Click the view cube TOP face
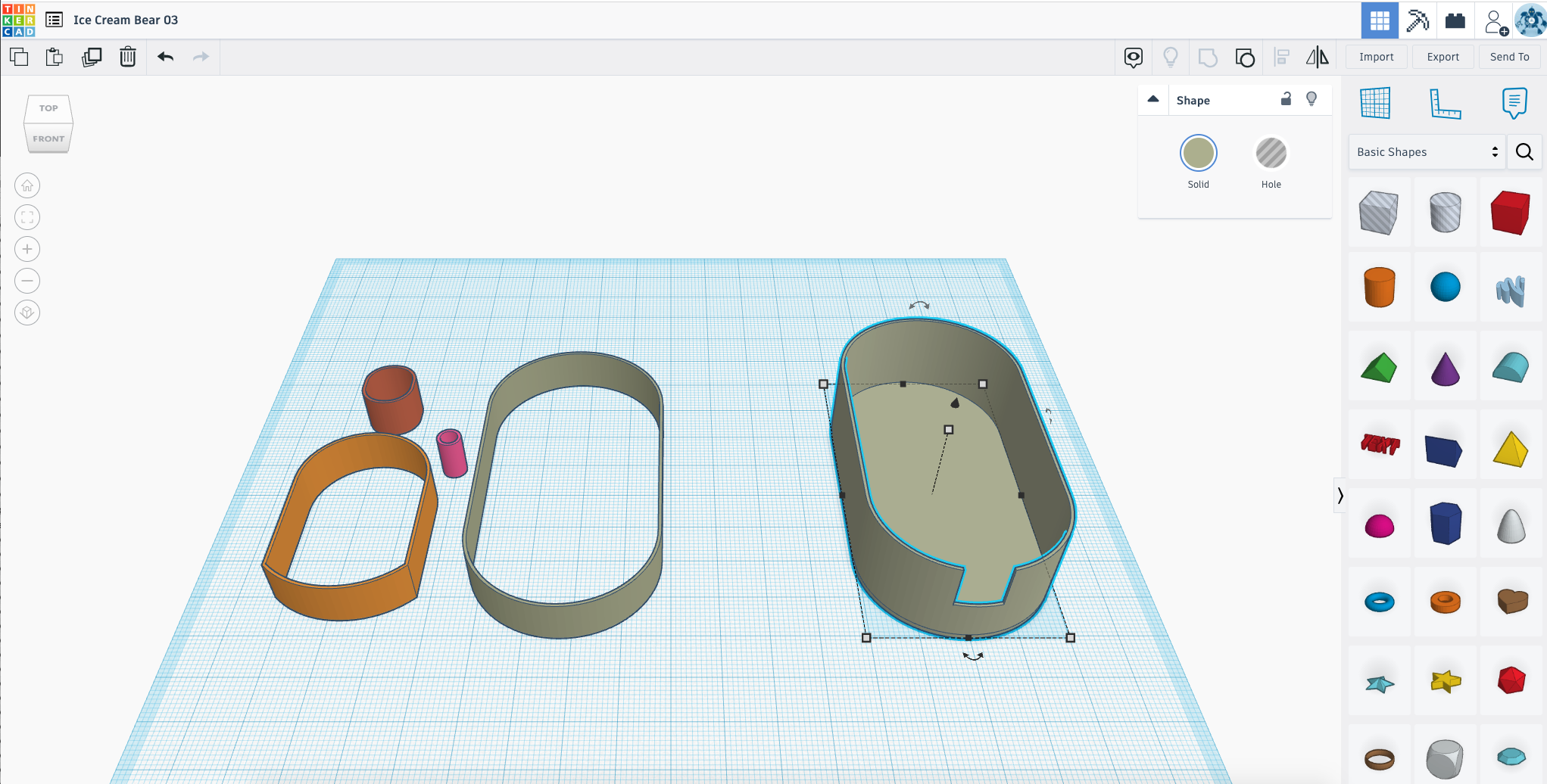Image resolution: width=1547 pixels, height=784 pixels. tap(48, 108)
